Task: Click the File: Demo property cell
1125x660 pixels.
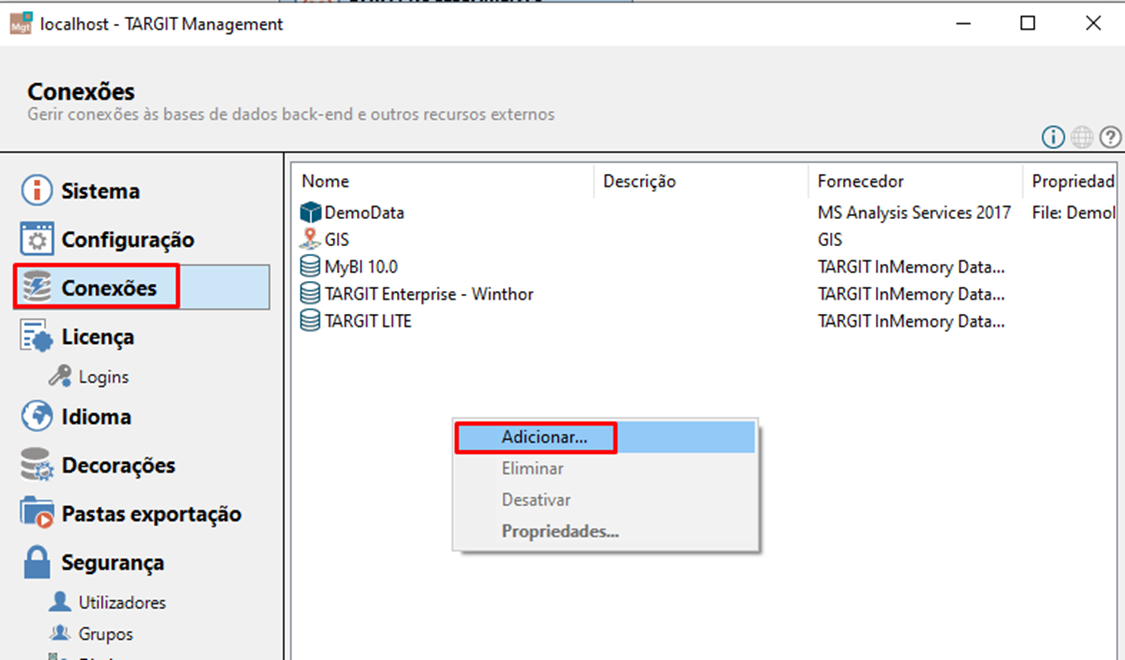Action: pos(1073,212)
